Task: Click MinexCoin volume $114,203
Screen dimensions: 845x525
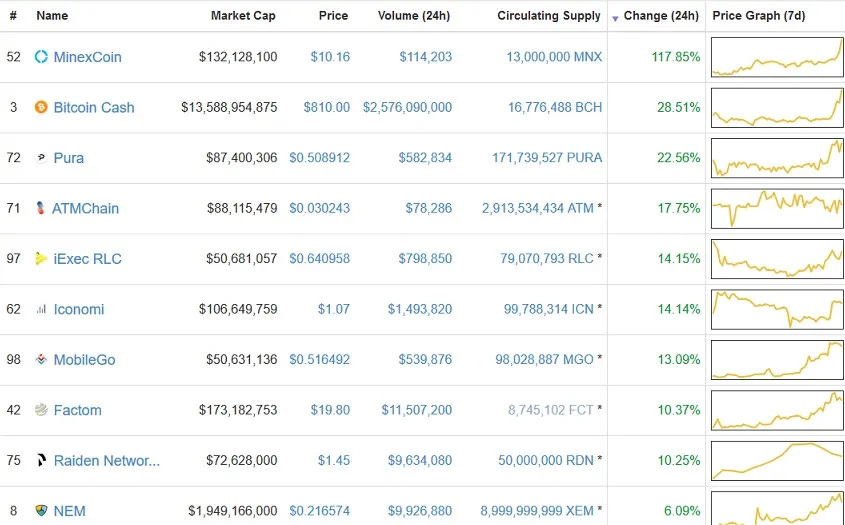Action: tap(425, 57)
